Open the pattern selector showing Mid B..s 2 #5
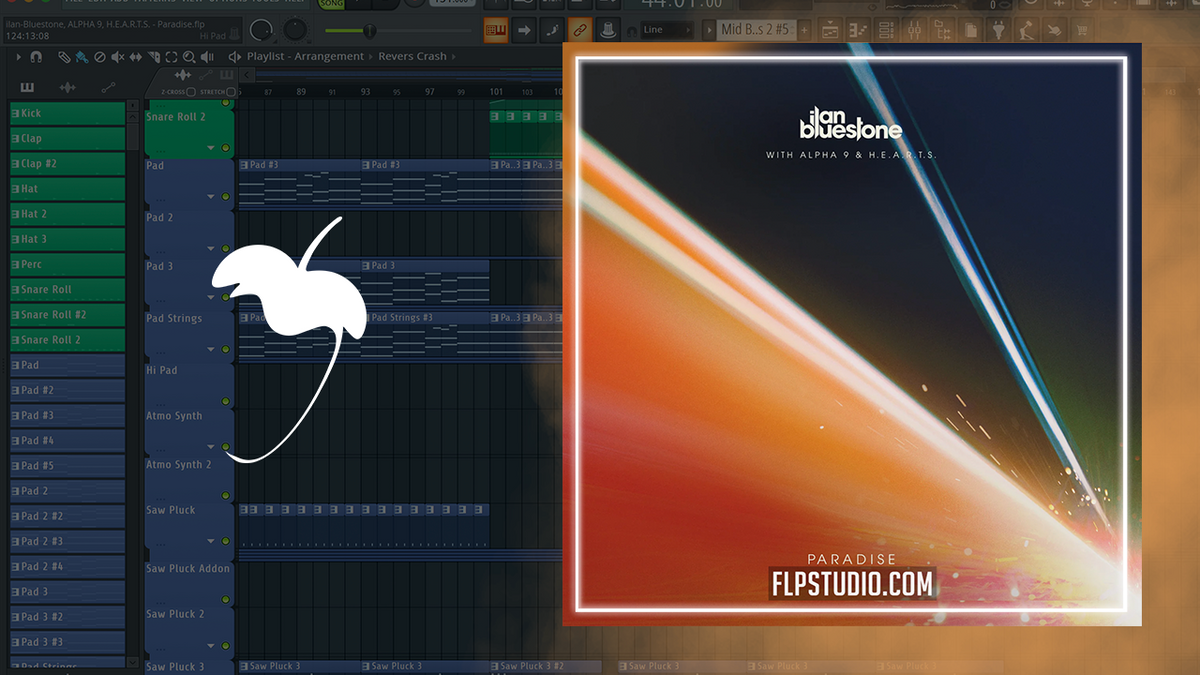 (758, 29)
